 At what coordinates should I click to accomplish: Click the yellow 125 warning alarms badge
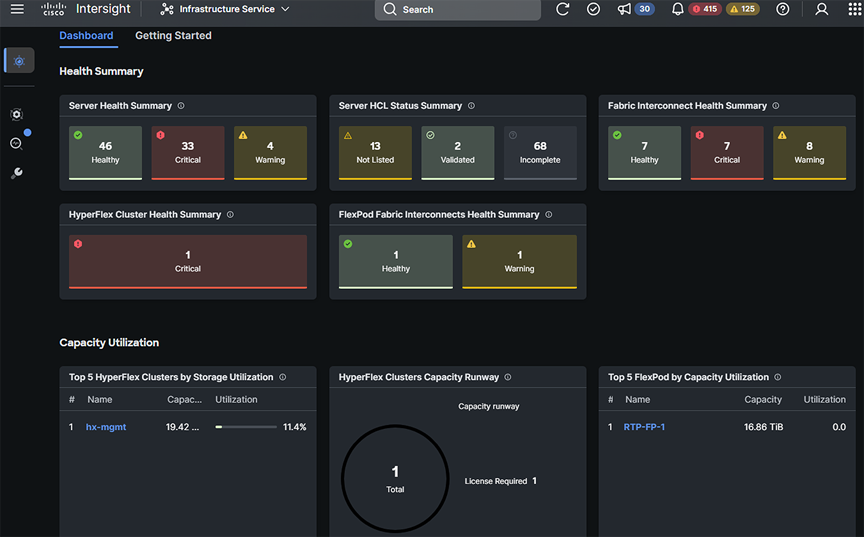pos(742,9)
